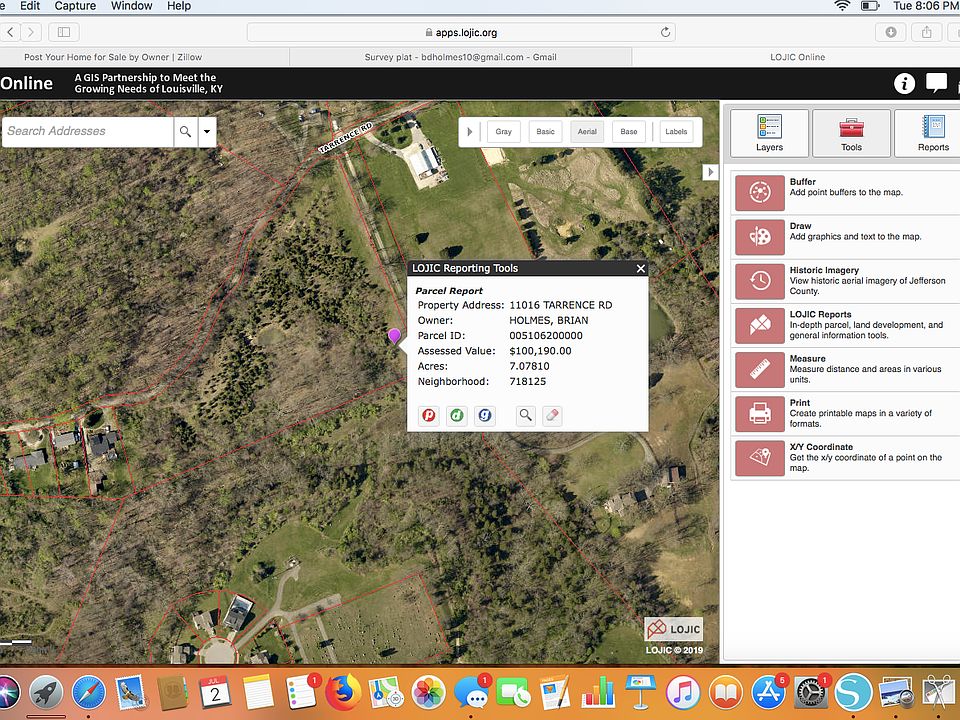Open the X/Y Coordinate tool

(760, 457)
